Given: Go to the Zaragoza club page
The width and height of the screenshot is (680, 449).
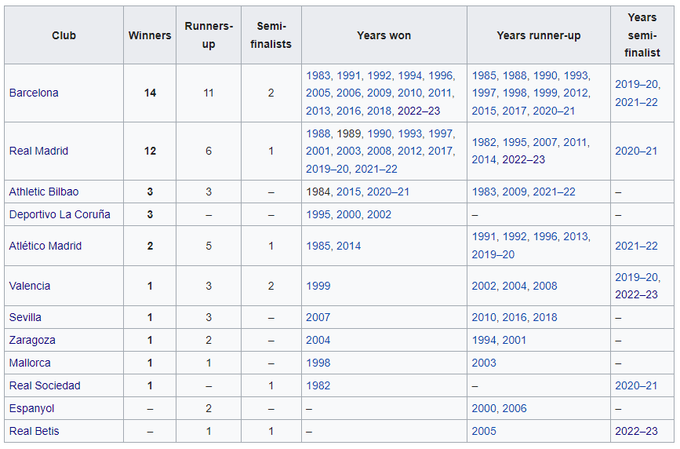Looking at the screenshot, I should 32,340.
